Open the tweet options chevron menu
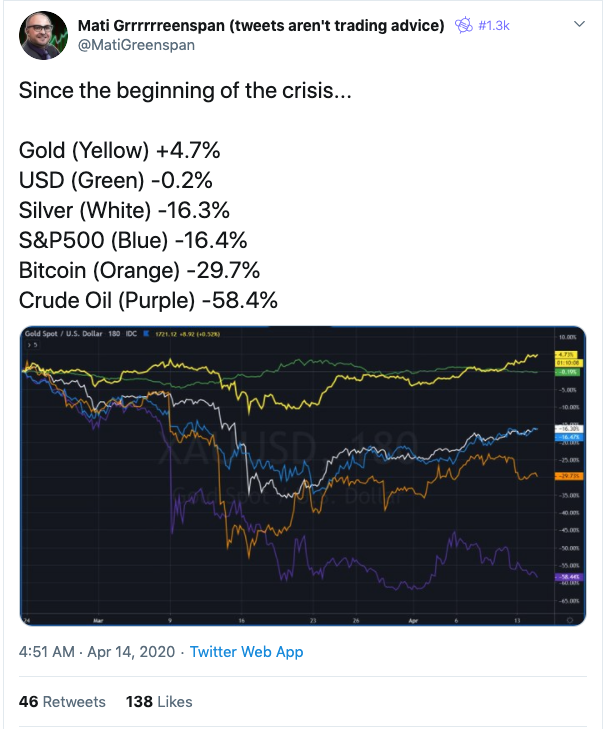Screen dimensions: 605x729 579,24
